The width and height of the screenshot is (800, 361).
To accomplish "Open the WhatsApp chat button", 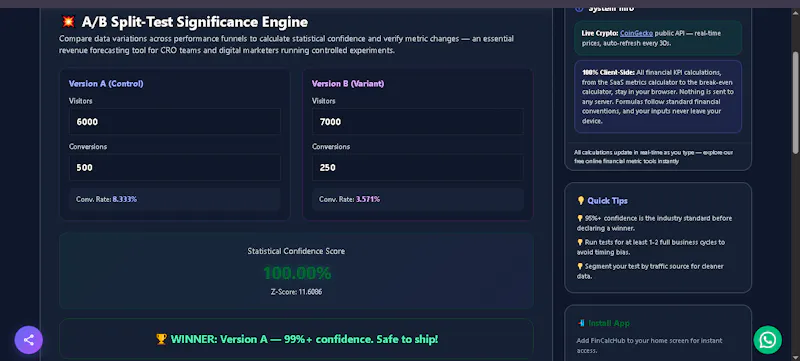I will (x=767, y=340).
